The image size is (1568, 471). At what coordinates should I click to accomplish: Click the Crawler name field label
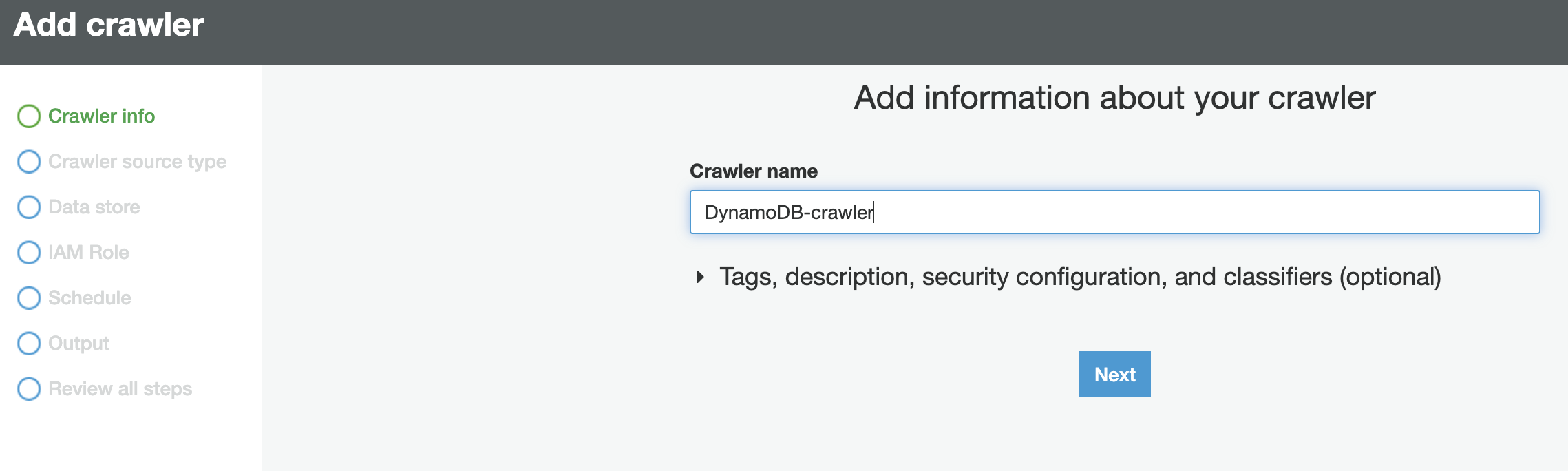tap(754, 171)
